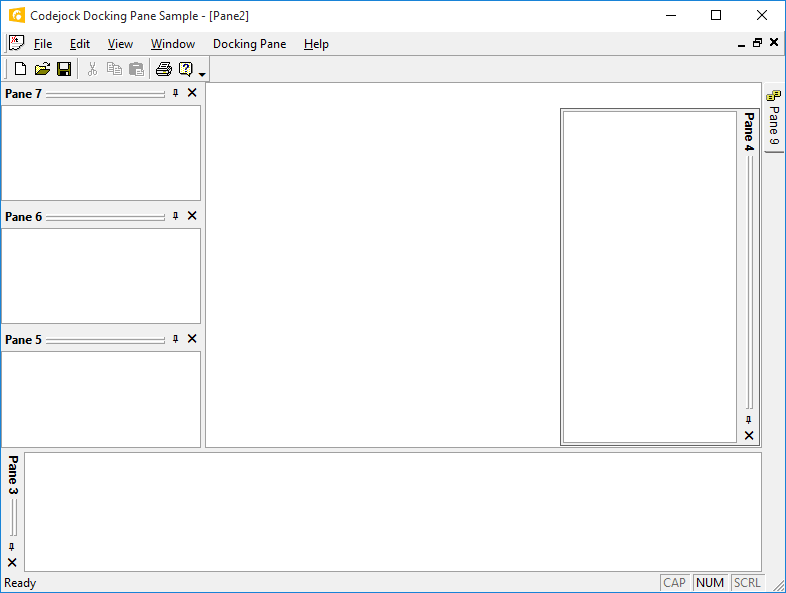Viewport: 786px width, 593px height.
Task: Close Pane 7
Action: tap(192, 93)
